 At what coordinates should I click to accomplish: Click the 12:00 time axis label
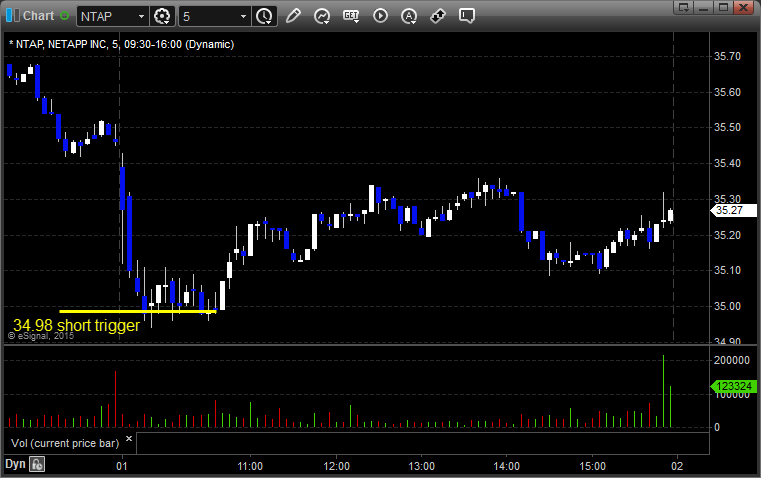coord(336,466)
